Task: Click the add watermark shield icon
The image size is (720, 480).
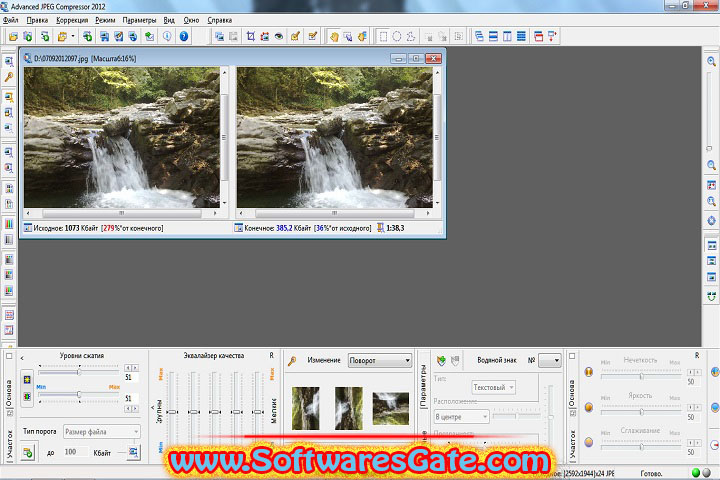Action: pyautogui.click(x=441, y=361)
